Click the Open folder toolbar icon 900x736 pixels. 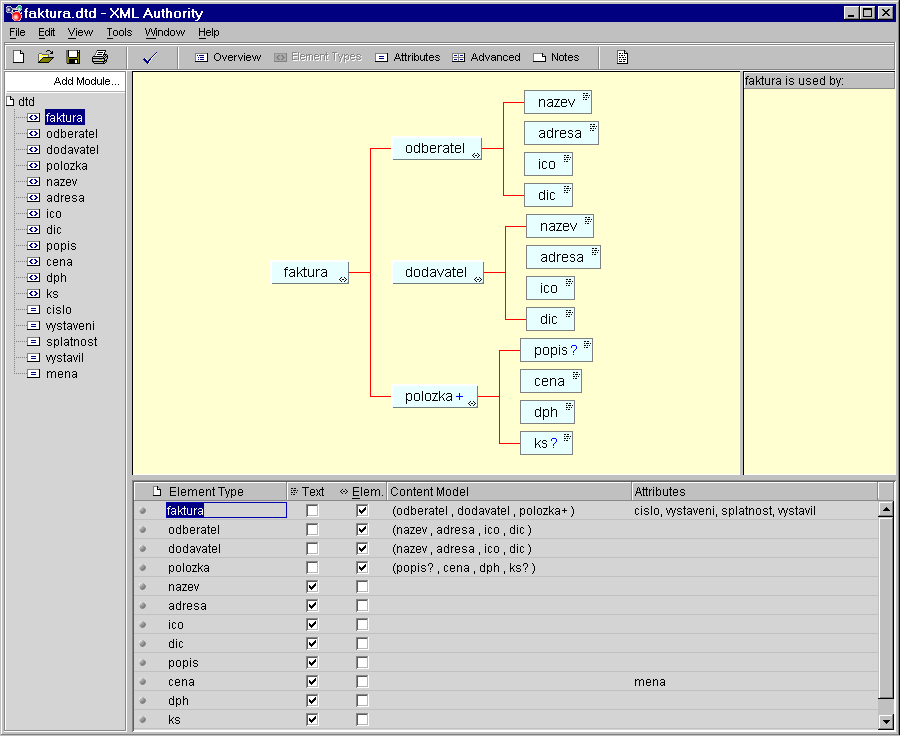tap(45, 57)
